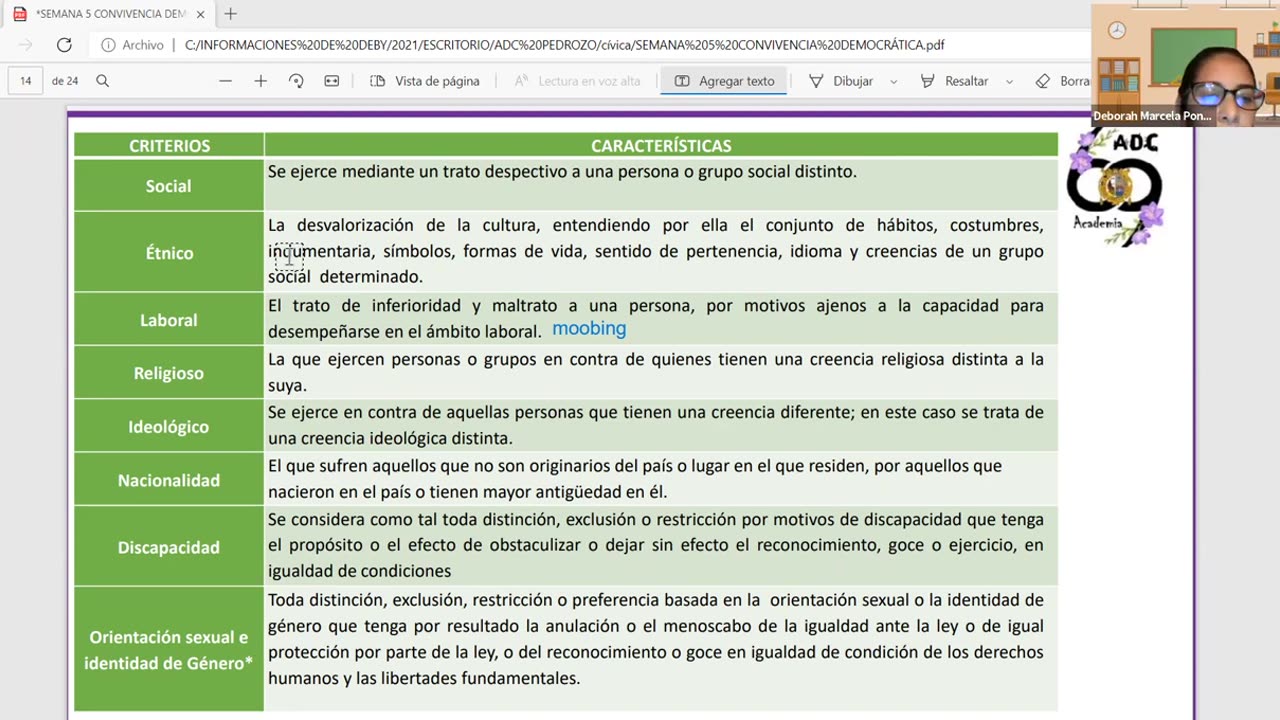Image resolution: width=1280 pixels, height=720 pixels.
Task: Click the blue moobing annotation text
Action: coord(589,329)
